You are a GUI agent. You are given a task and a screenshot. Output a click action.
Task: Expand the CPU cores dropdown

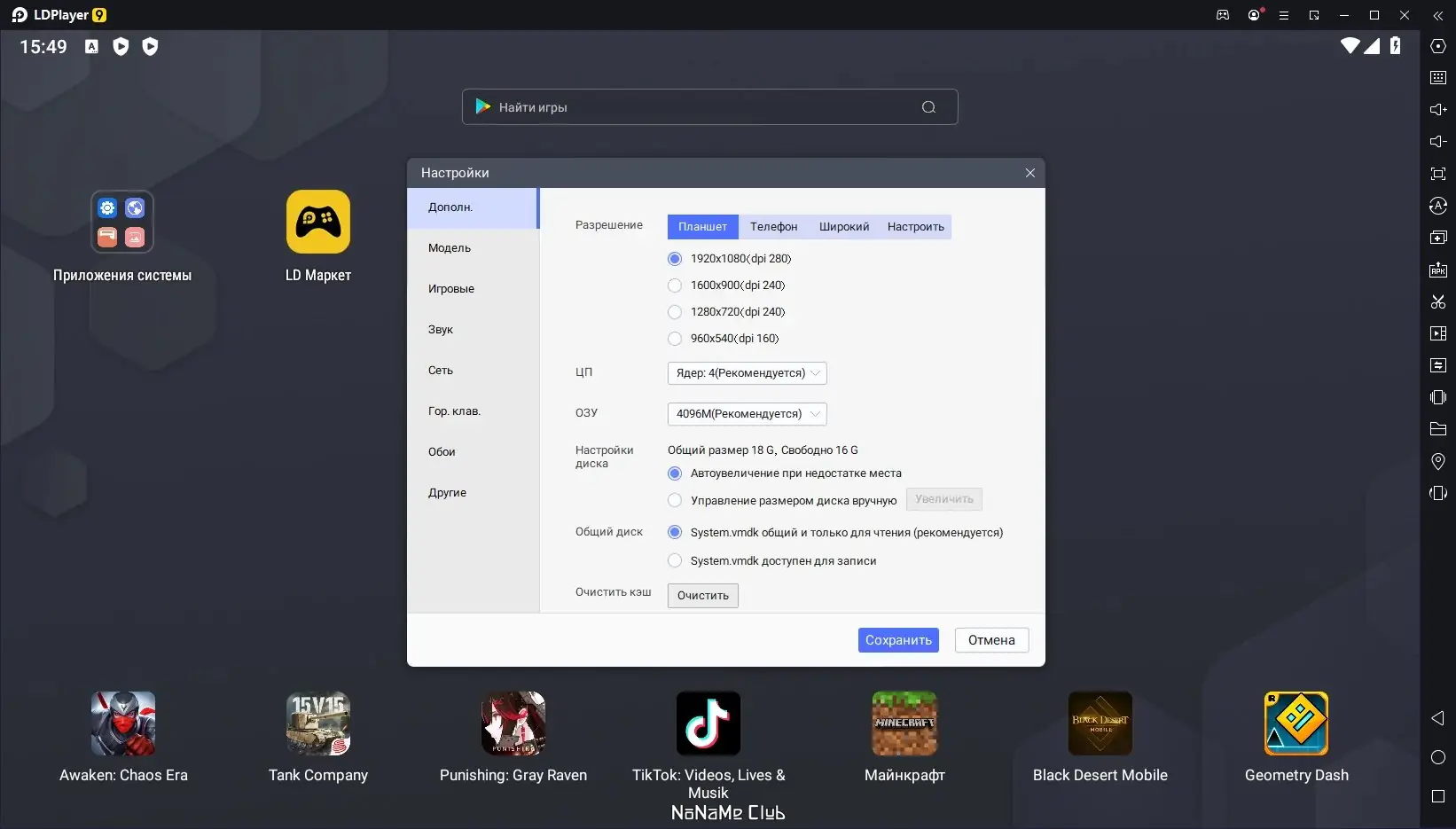[747, 373]
